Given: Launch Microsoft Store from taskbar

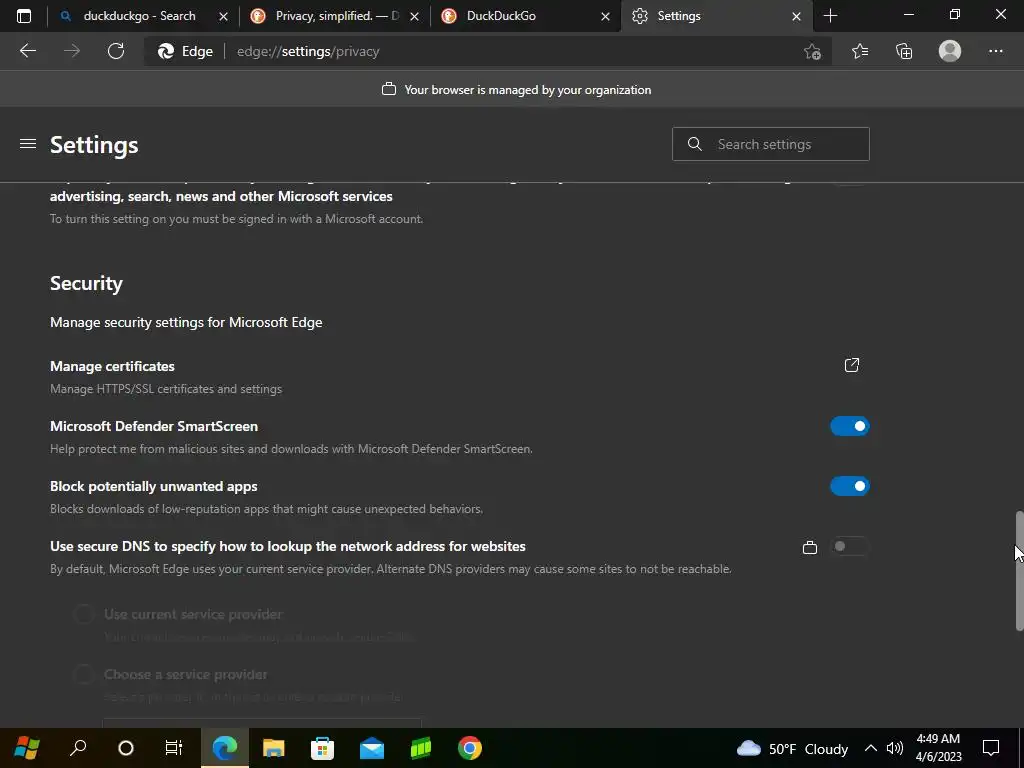Looking at the screenshot, I should pyautogui.click(x=322, y=748).
